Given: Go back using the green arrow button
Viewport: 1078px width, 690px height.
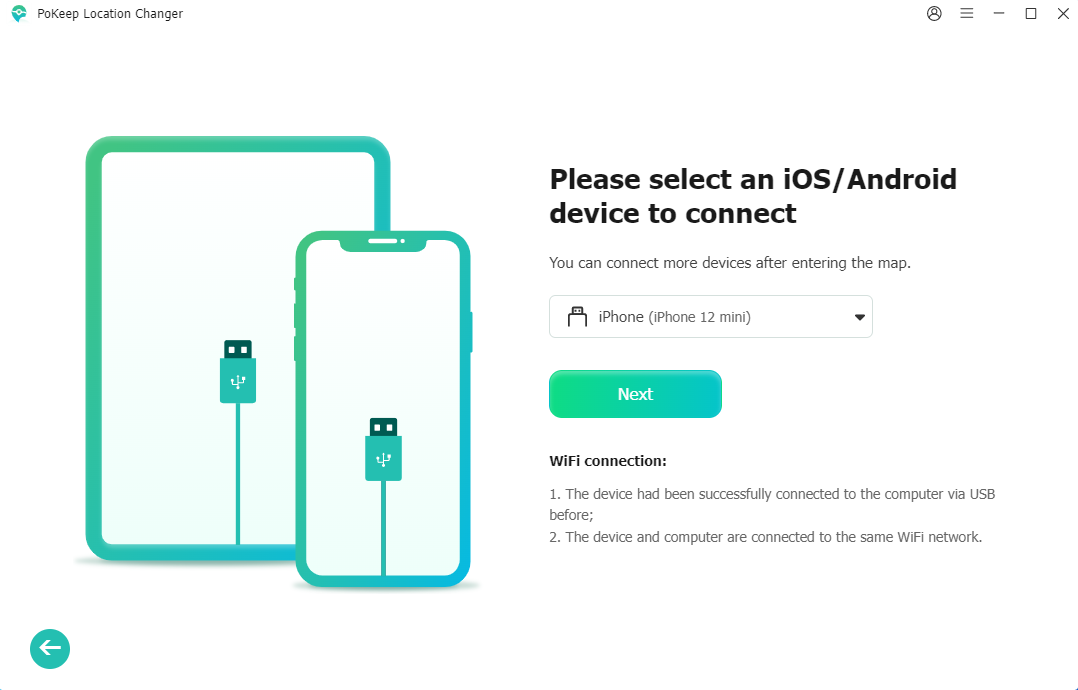Looking at the screenshot, I should pos(50,648).
